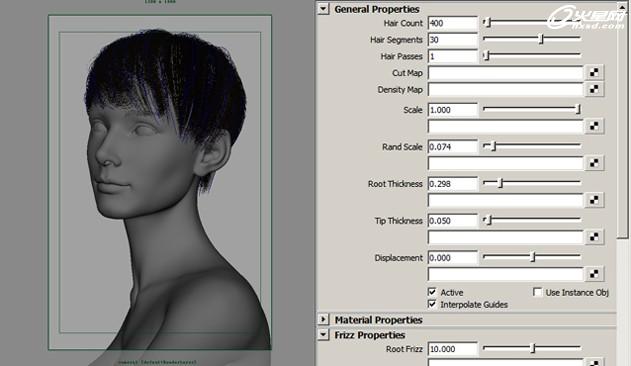Screen dimensions: 631x366
Task: Click the Root Thickness label
Action: 395,184
